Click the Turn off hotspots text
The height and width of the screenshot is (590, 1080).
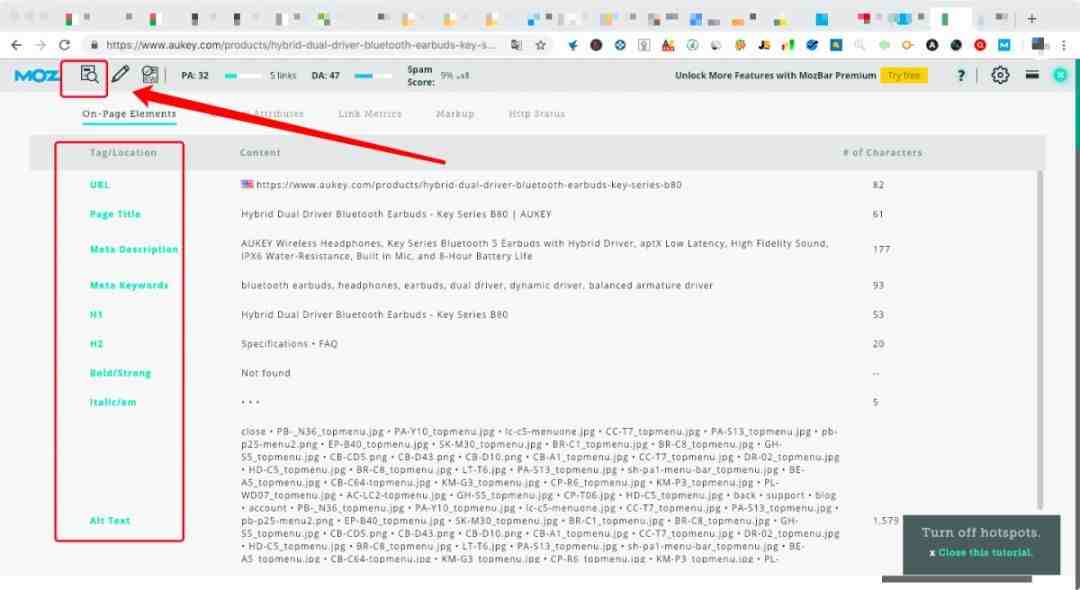point(981,533)
